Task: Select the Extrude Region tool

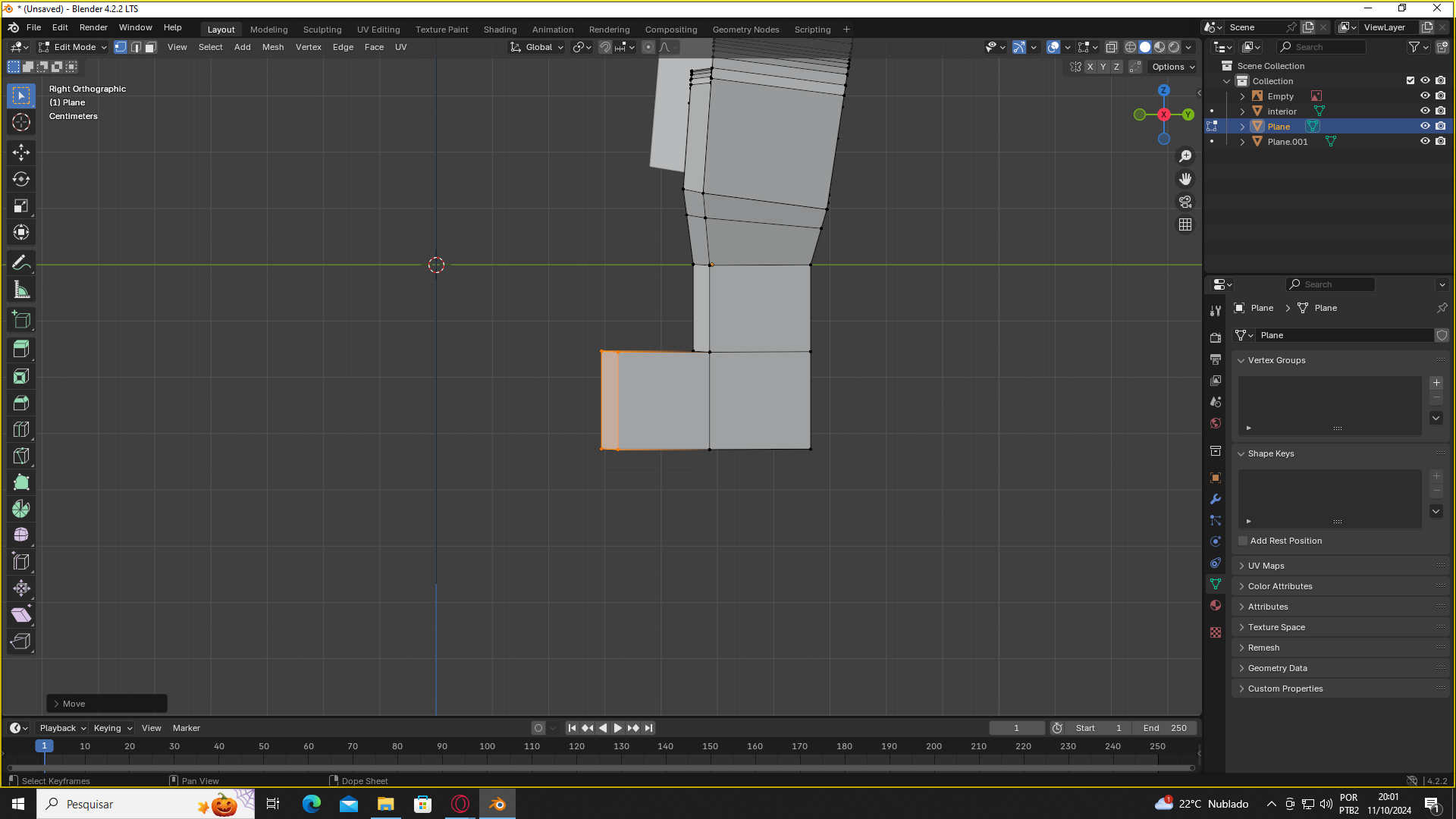Action: [x=21, y=349]
